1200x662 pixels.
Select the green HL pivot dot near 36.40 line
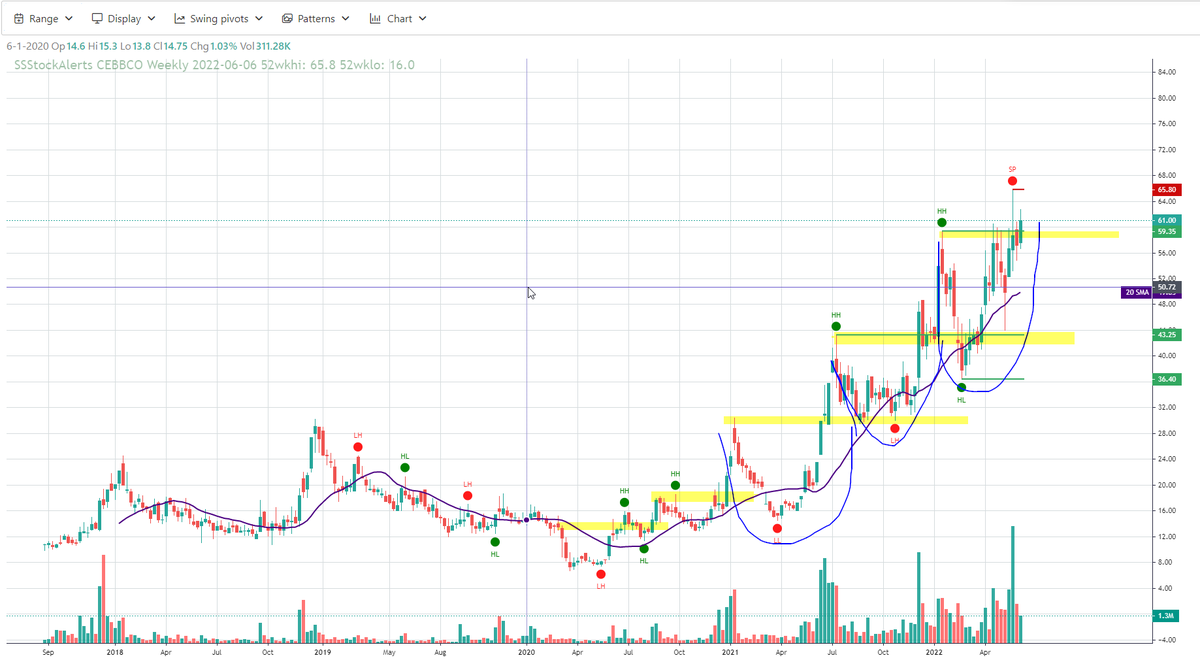tap(961, 387)
